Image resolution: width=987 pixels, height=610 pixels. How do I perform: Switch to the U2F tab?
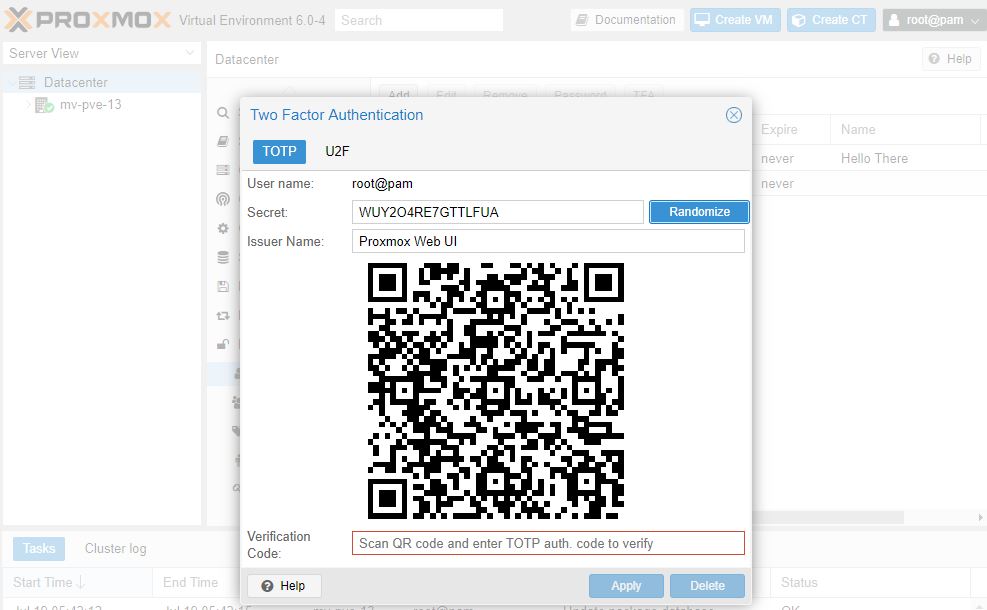[337, 151]
